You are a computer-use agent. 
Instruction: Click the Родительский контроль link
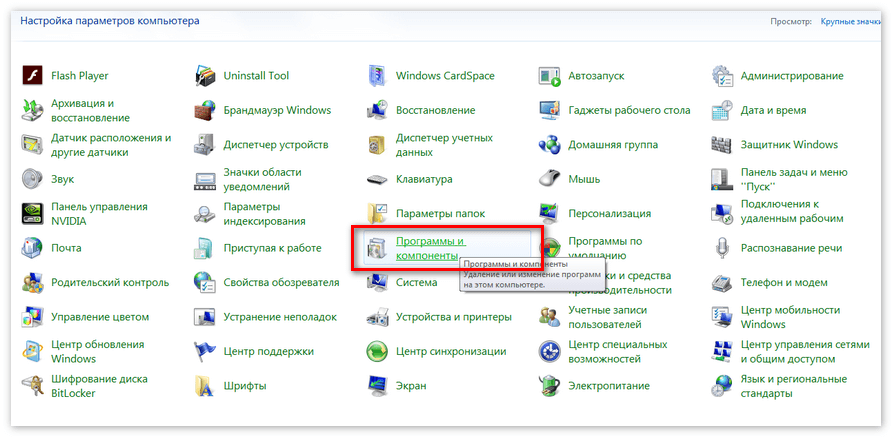(x=110, y=282)
